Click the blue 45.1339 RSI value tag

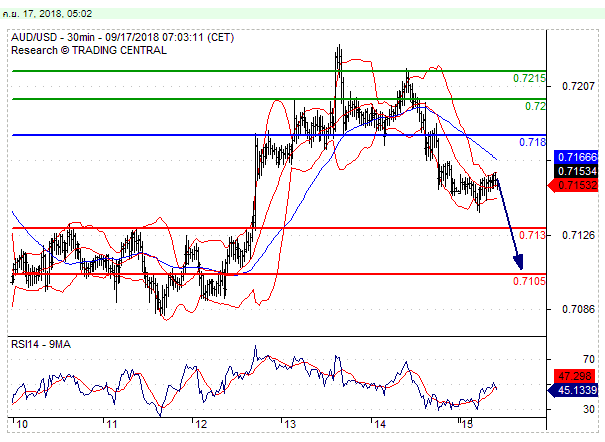(x=573, y=390)
